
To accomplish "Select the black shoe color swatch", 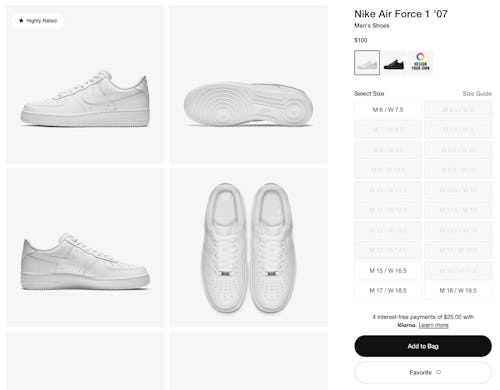I will [x=394, y=62].
